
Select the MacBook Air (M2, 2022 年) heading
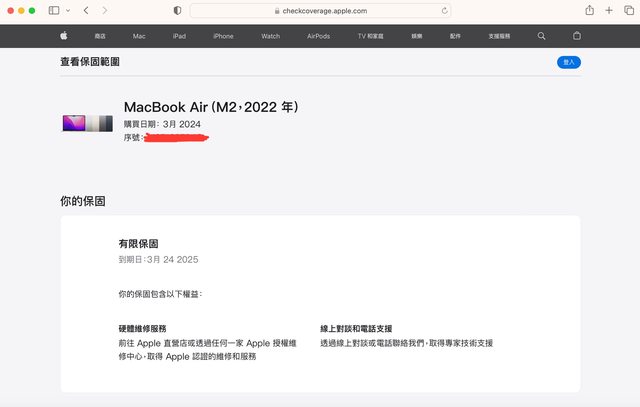[211, 107]
